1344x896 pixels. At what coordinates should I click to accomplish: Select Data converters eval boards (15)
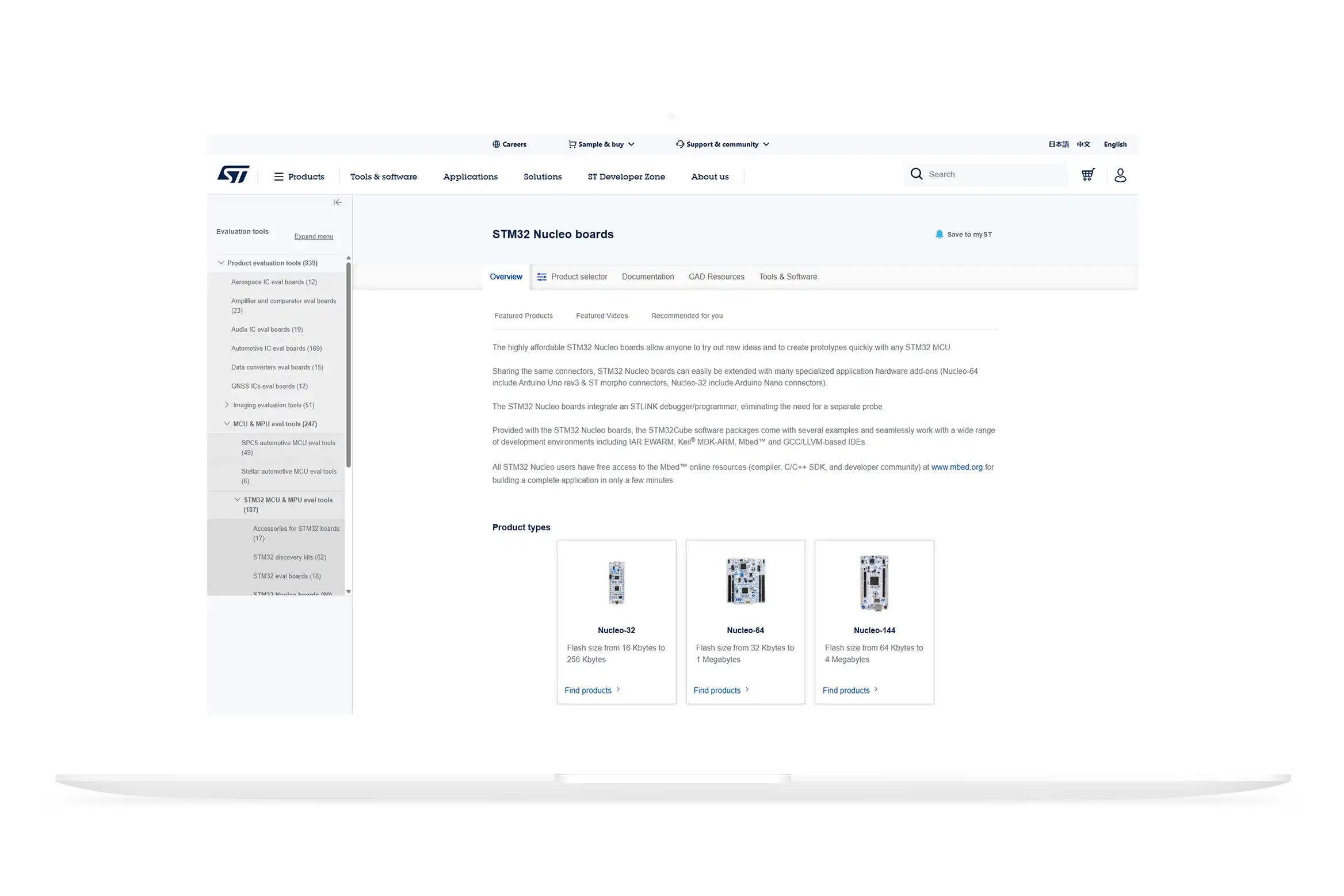(277, 367)
